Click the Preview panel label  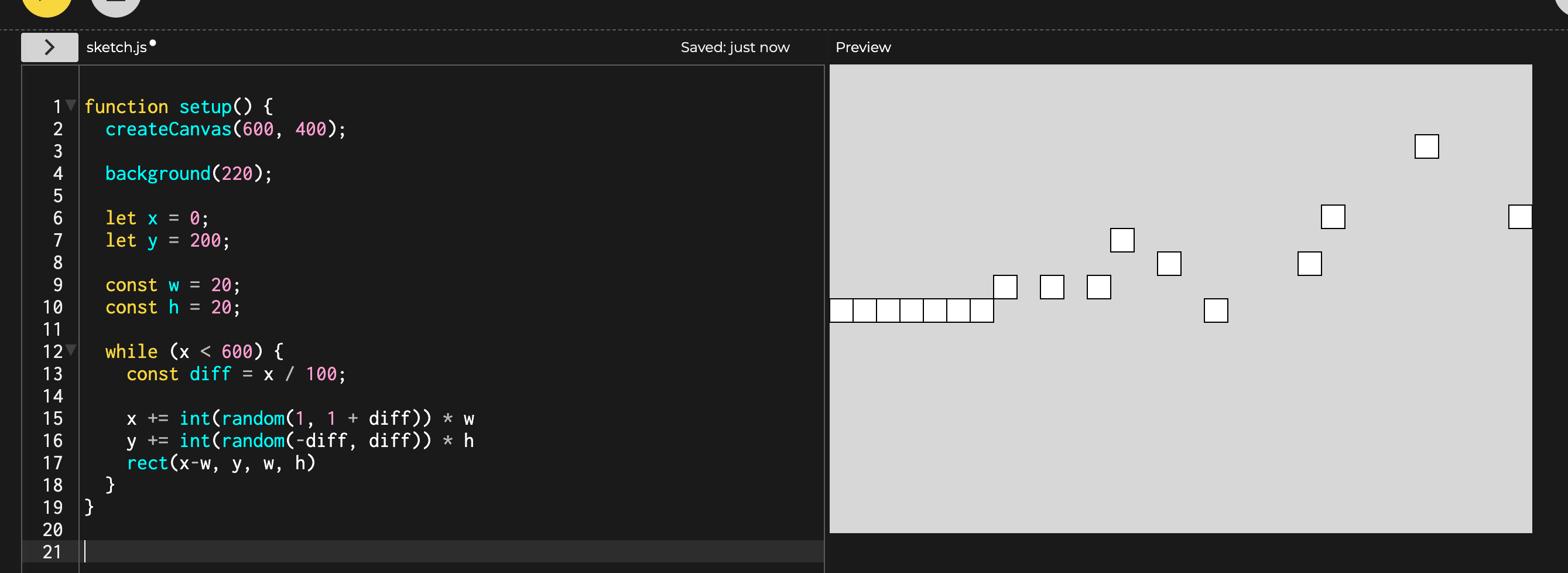[862, 47]
